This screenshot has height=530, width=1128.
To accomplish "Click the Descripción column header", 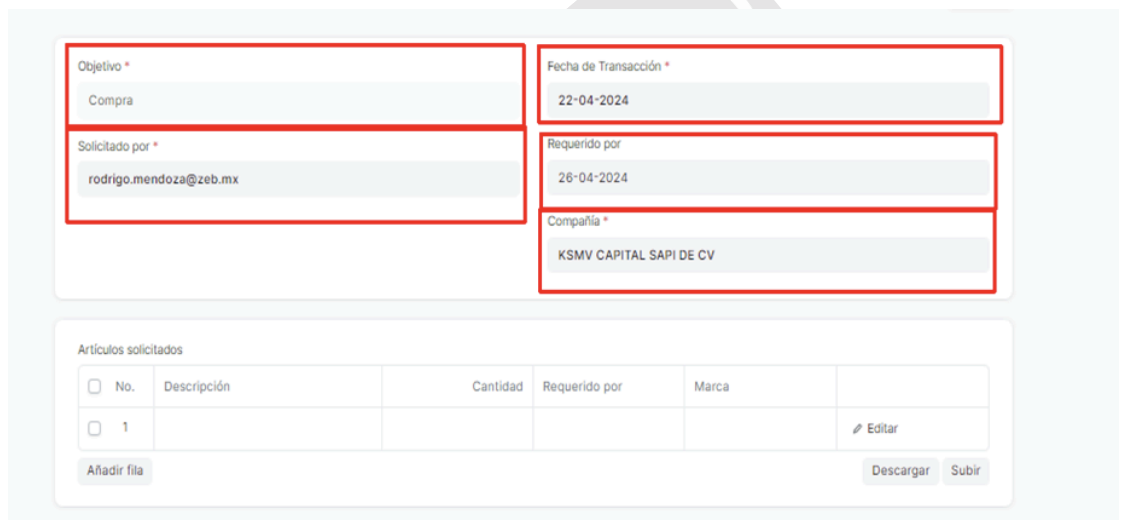I will coord(197,387).
